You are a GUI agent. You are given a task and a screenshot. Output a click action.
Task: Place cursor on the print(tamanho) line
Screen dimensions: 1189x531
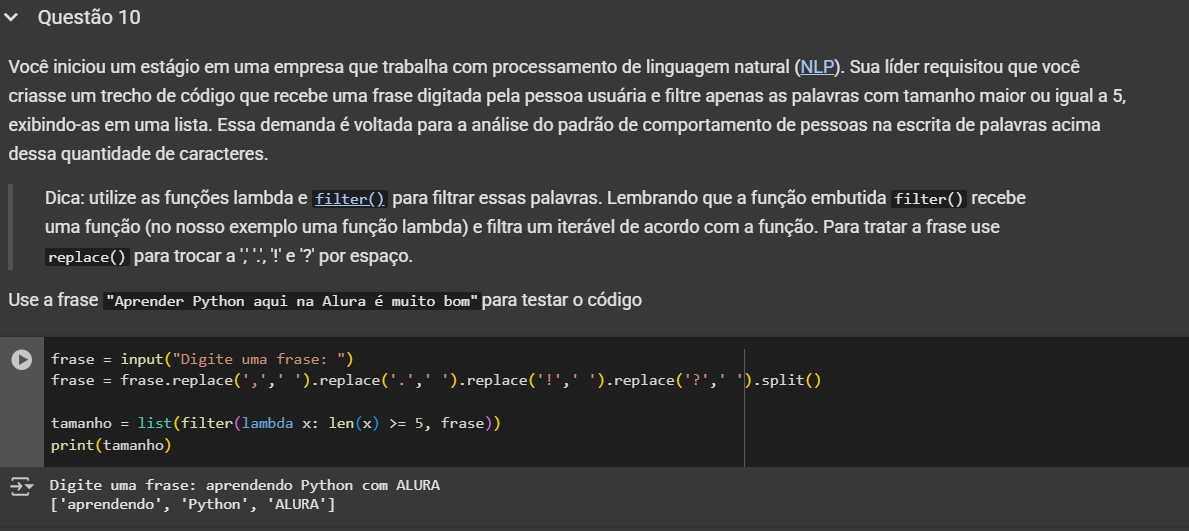tap(111, 445)
